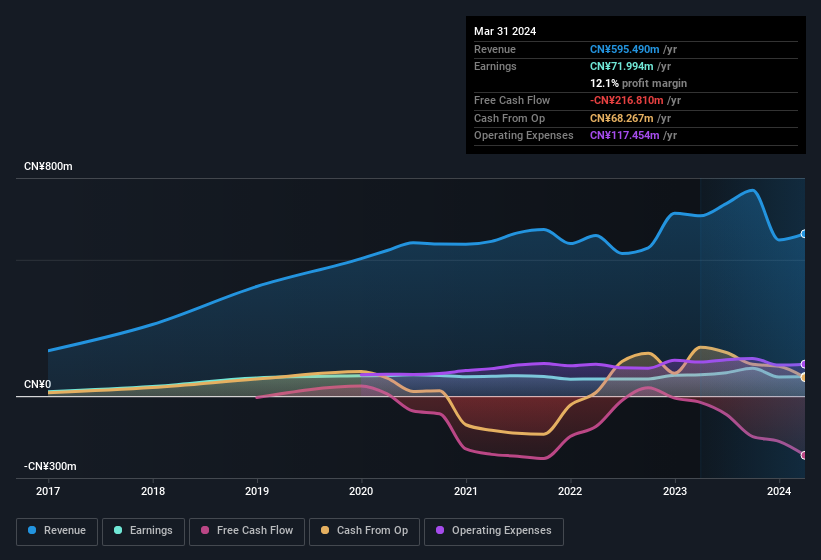This screenshot has width=821, height=560.
Task: Toggle the Operating Expenses legend button
Action: pos(494,531)
